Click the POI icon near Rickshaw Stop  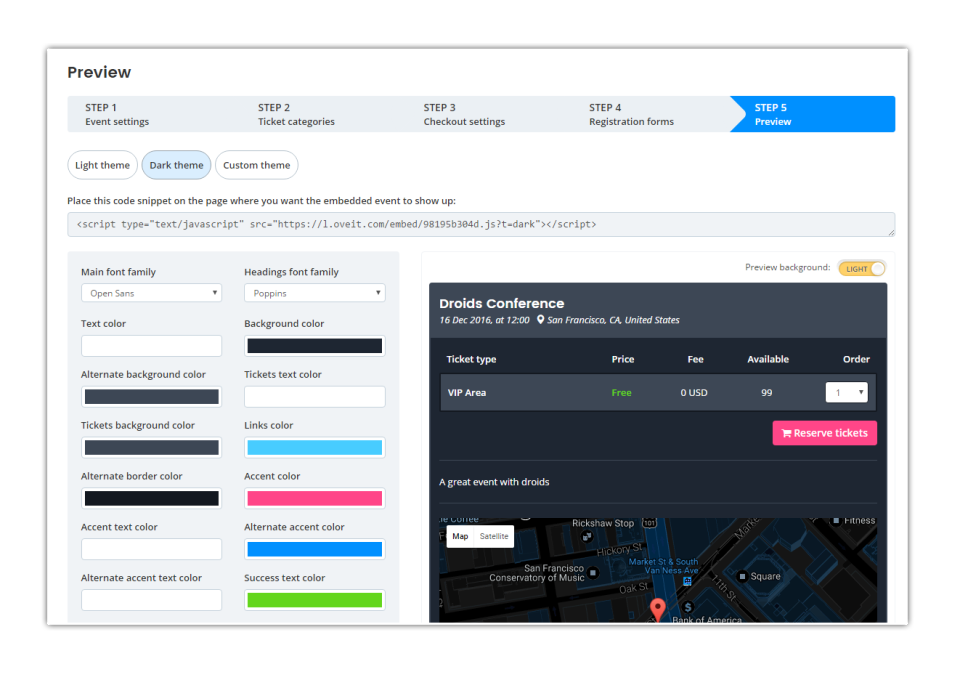(x=586, y=535)
